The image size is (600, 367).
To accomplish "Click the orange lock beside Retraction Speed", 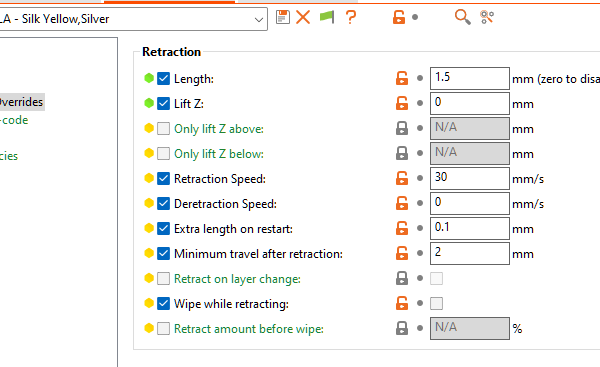I will tap(402, 178).
